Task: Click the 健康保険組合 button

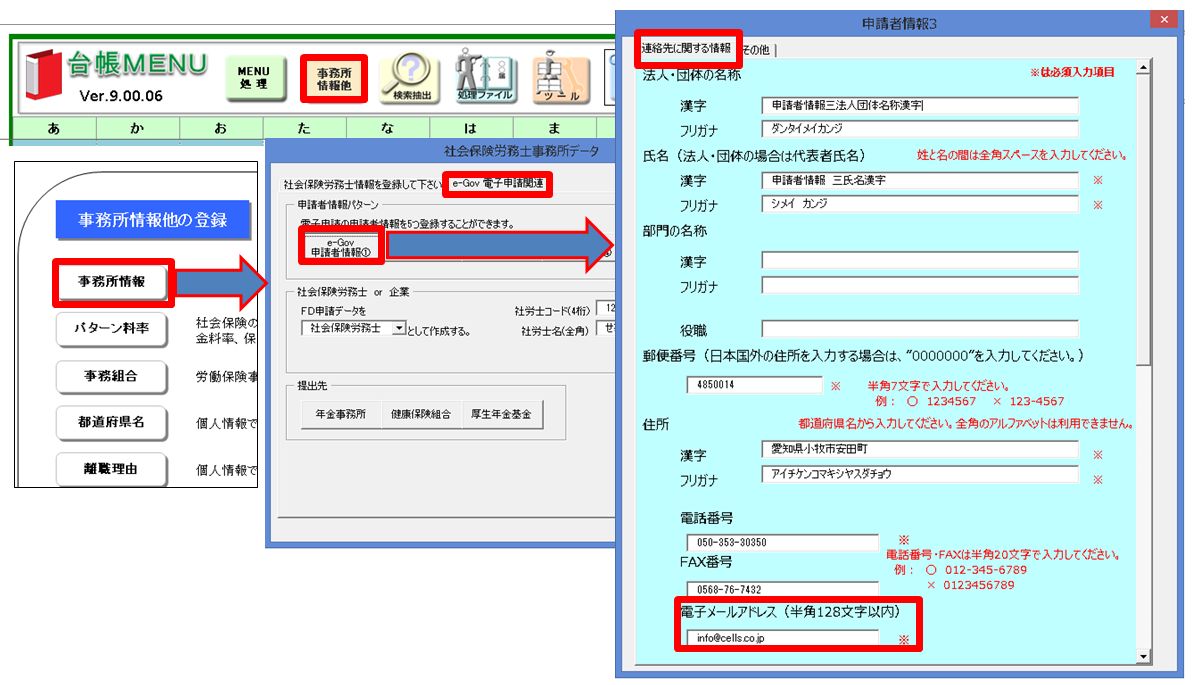Action: (421, 413)
